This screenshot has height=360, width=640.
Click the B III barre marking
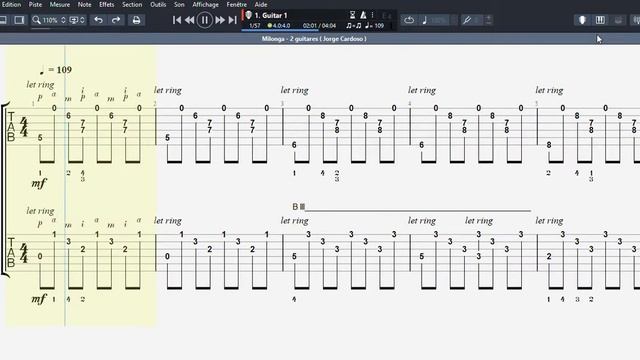click(298, 207)
